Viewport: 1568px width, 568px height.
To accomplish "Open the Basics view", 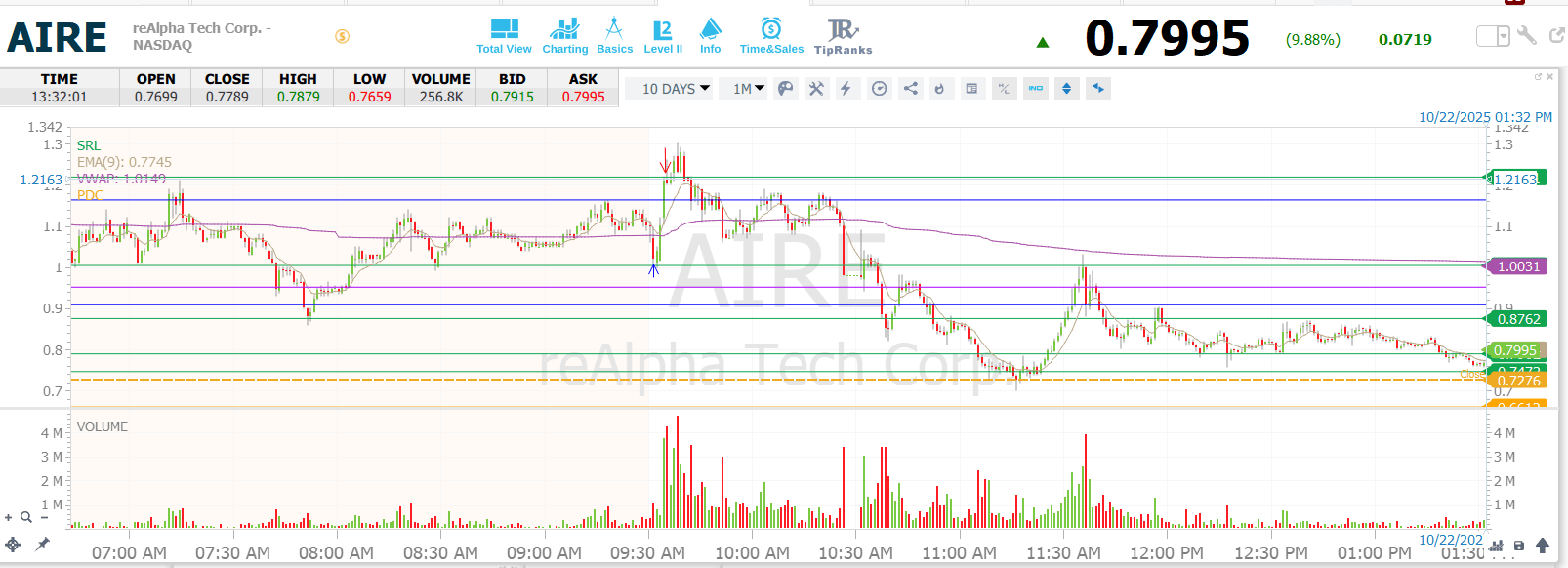I will click(x=614, y=36).
